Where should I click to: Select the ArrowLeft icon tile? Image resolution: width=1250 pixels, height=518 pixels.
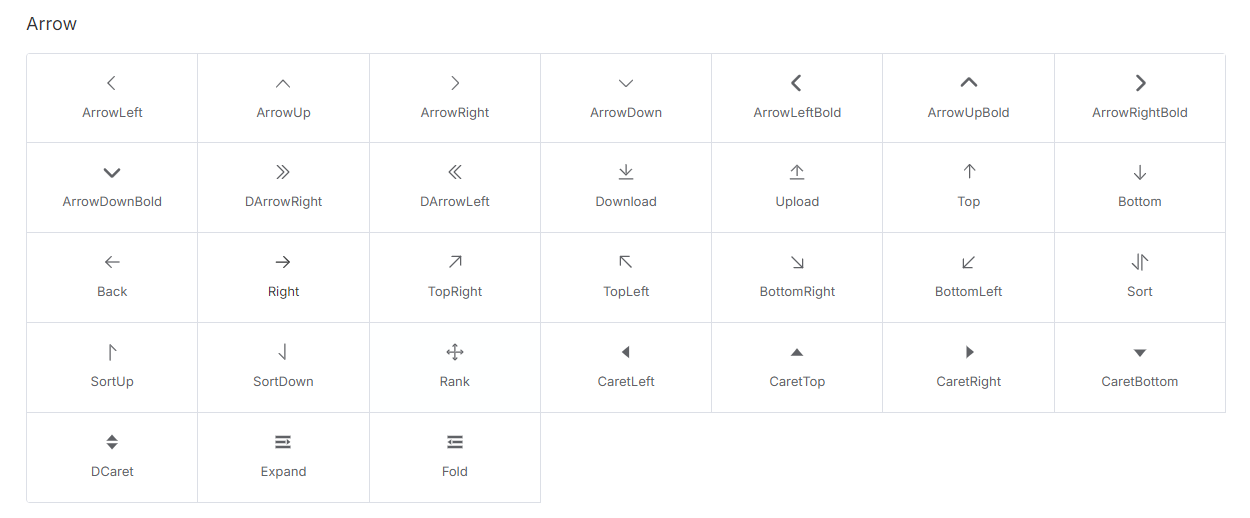pos(112,98)
